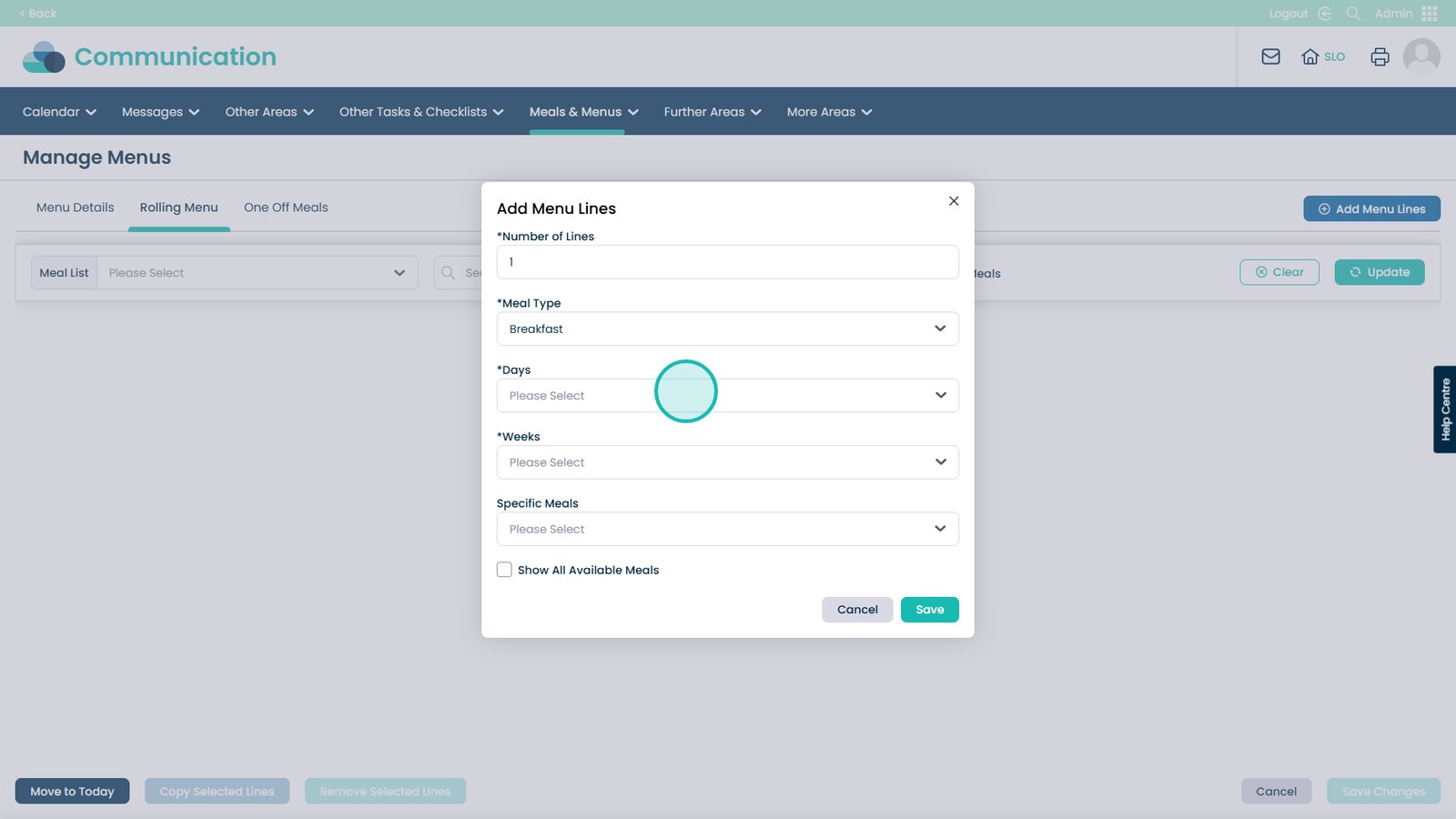The height and width of the screenshot is (819, 1456).
Task: Select the One Off Meals tab
Action: click(286, 207)
